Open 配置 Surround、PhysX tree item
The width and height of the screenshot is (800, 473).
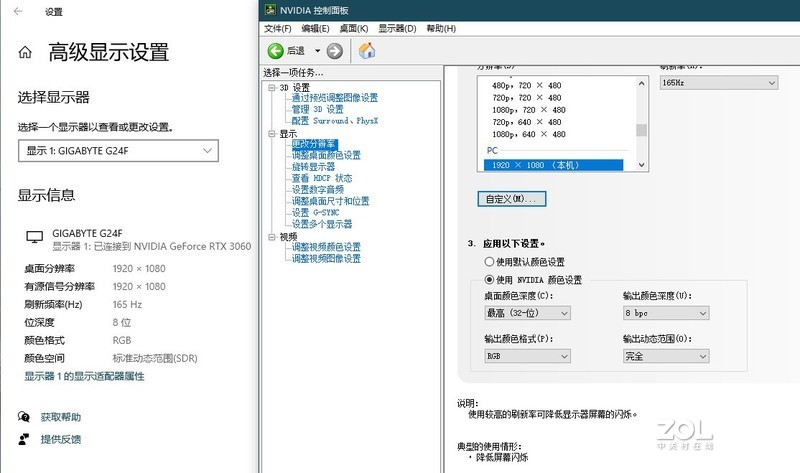point(335,121)
